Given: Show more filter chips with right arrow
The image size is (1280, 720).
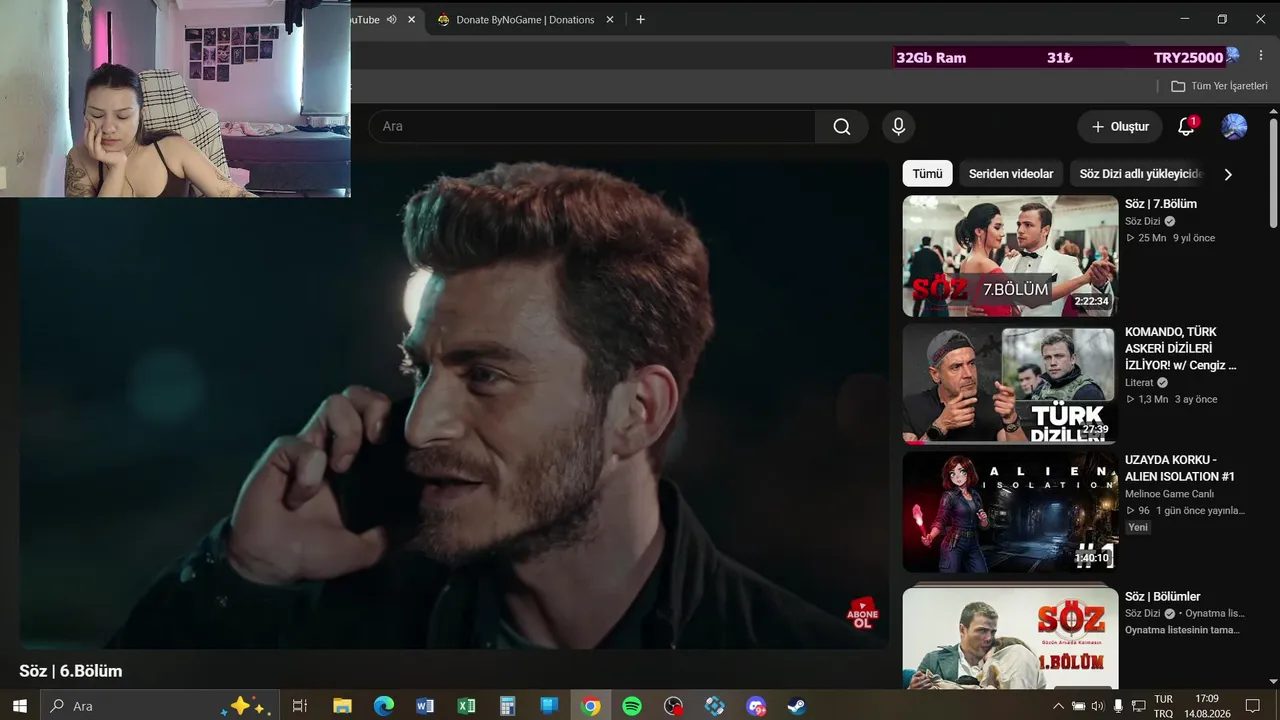Looking at the screenshot, I should 1228,174.
